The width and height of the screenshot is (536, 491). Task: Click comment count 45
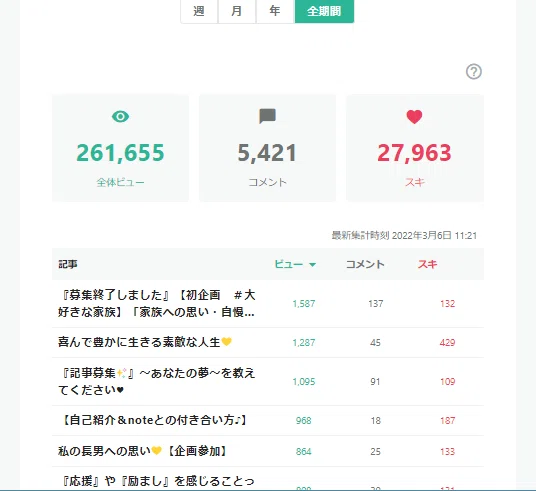pyautogui.click(x=375, y=343)
